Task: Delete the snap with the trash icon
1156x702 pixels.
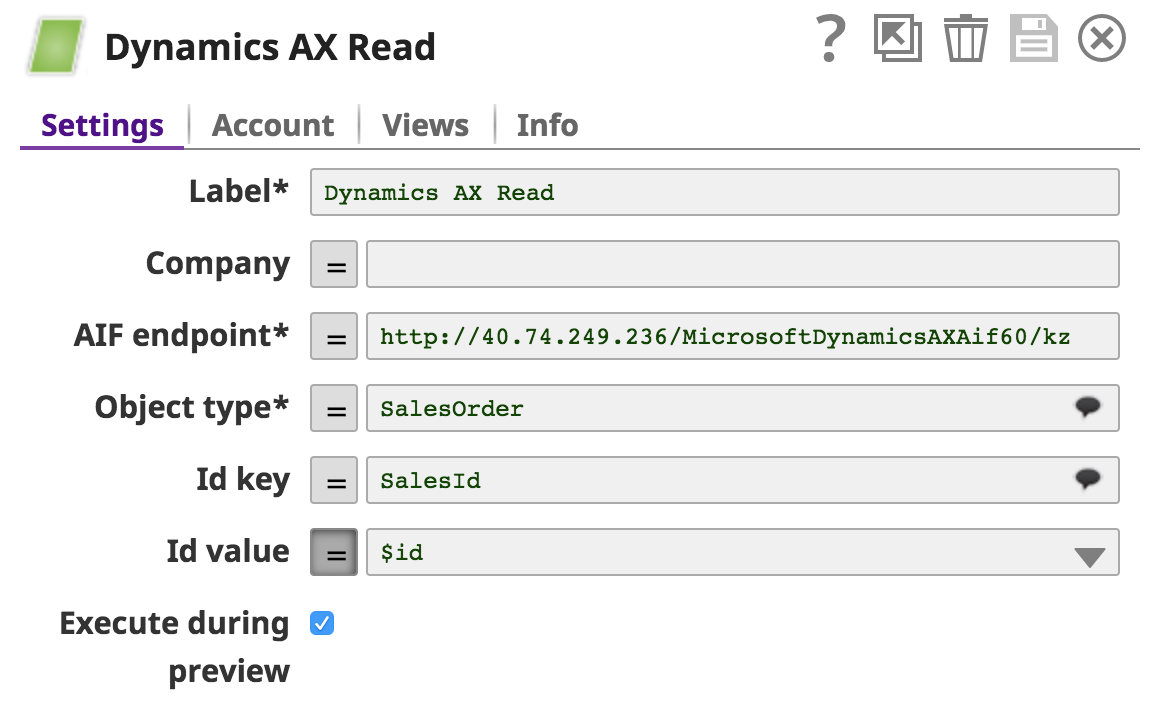Action: pos(966,38)
